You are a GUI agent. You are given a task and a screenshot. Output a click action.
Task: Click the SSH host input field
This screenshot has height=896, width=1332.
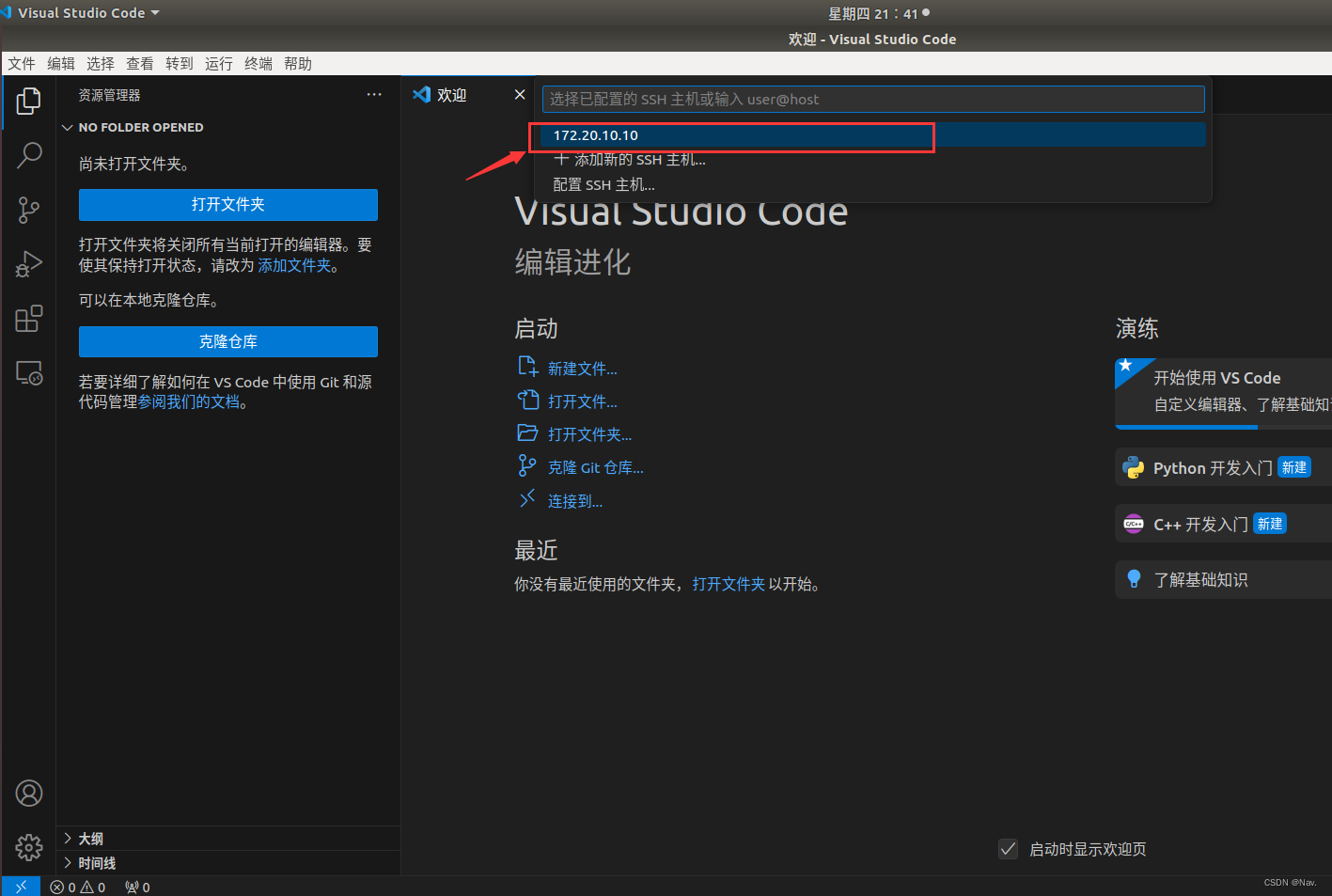[873, 99]
